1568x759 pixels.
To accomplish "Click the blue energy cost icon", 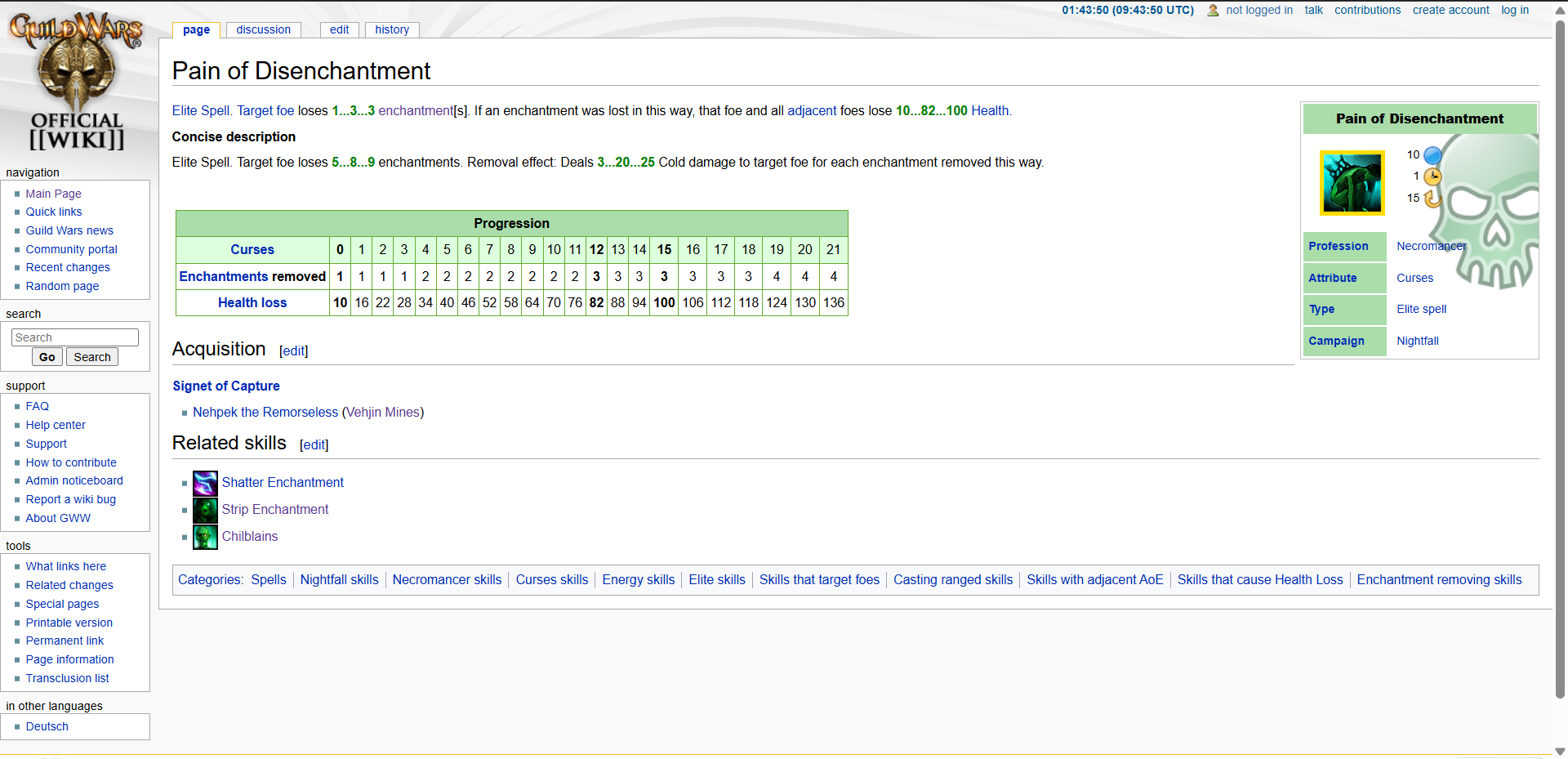I will point(1432,155).
